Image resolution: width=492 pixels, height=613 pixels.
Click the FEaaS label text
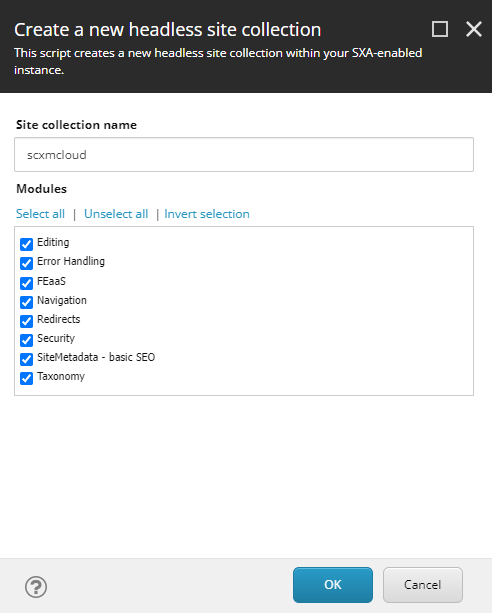click(51, 281)
